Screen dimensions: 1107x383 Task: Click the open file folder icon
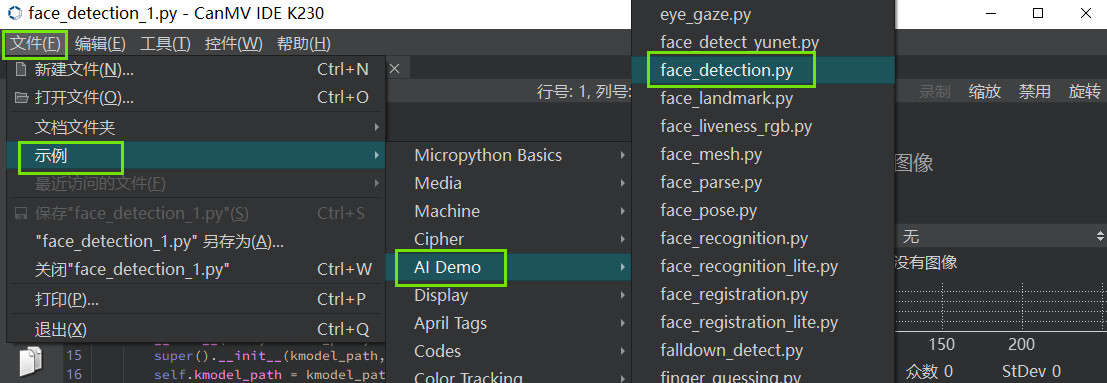(21, 98)
